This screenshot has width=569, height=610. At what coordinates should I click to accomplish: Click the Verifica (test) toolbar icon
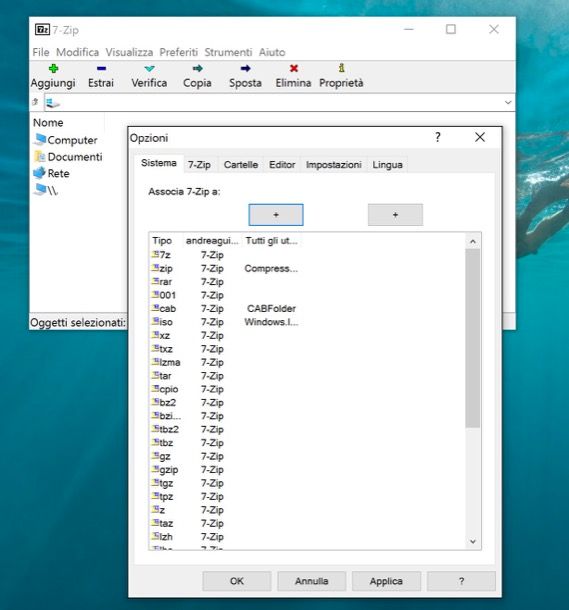149,69
